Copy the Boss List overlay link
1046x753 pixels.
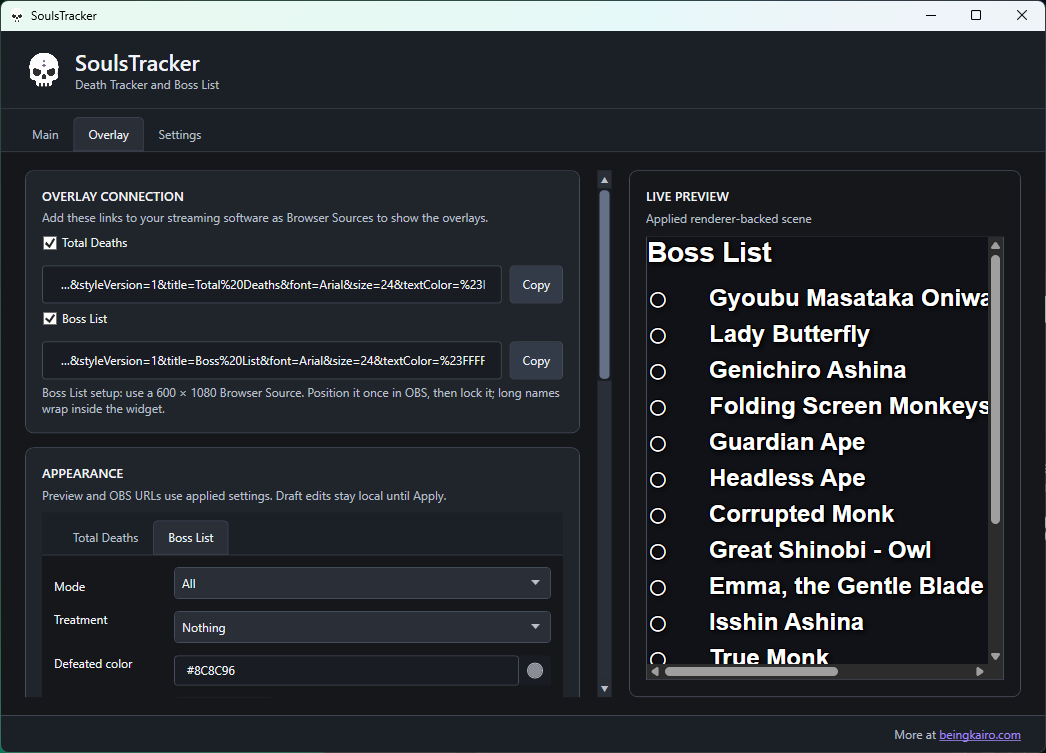click(x=536, y=361)
